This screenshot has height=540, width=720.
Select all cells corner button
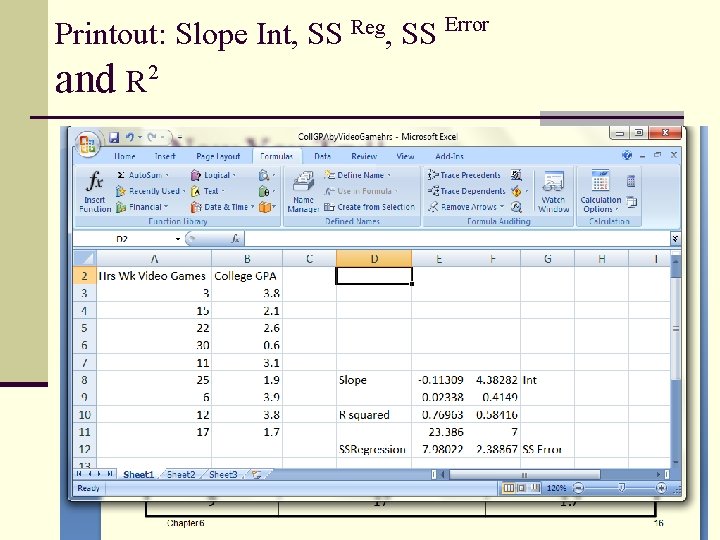(85, 259)
